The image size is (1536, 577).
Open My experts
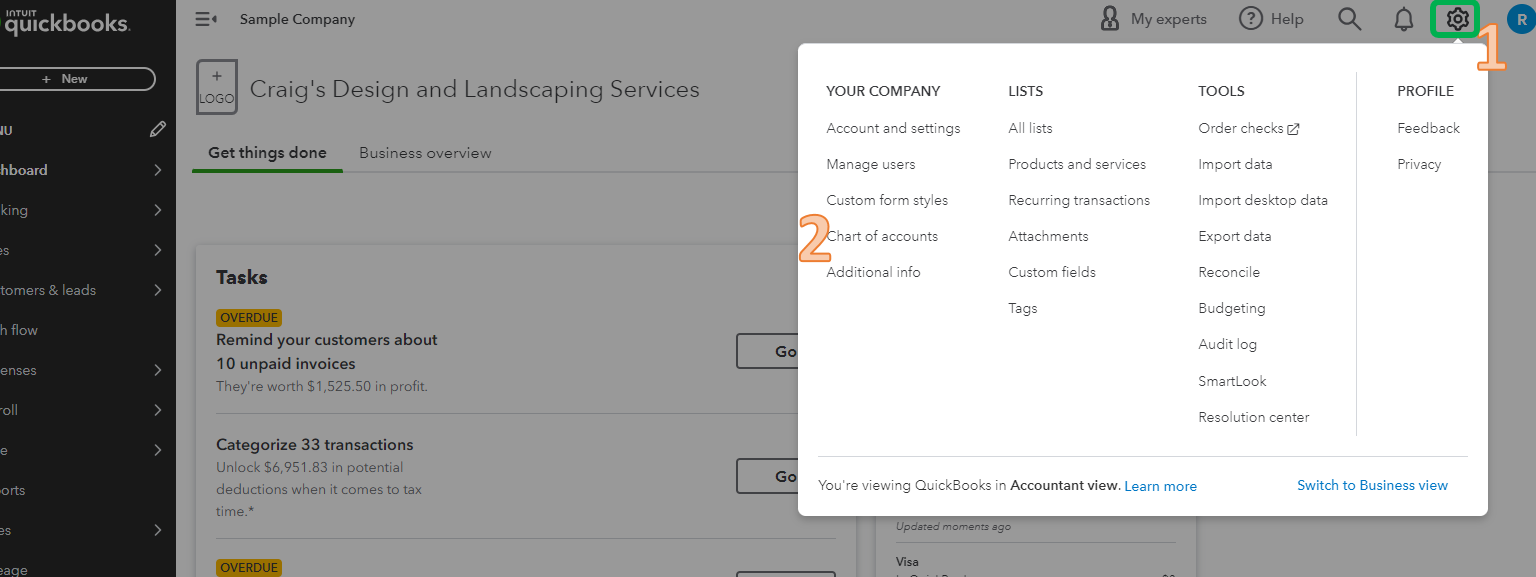pyautogui.click(x=1152, y=19)
